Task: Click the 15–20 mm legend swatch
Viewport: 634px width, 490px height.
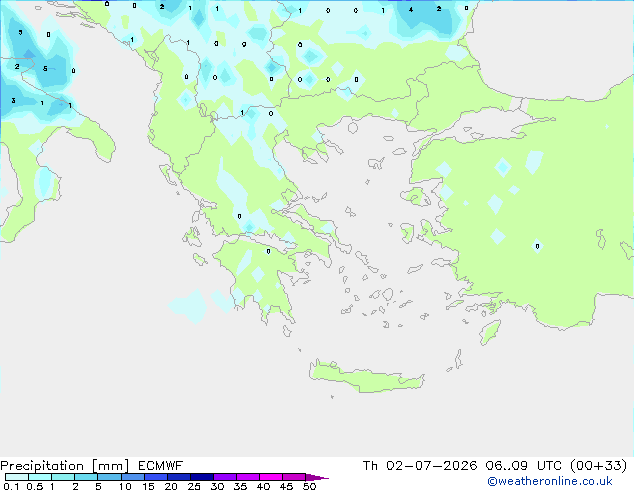Action: [x=156, y=477]
